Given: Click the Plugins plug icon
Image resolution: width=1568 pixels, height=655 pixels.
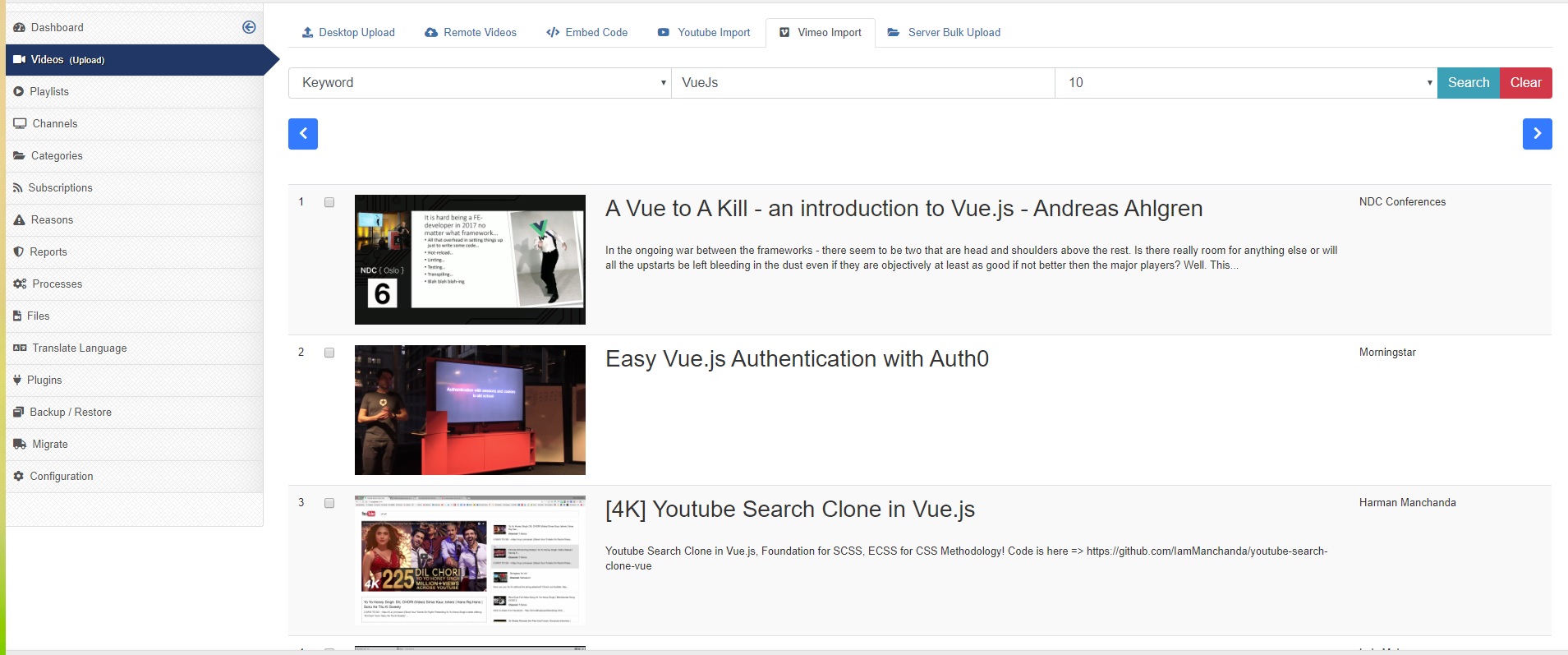Looking at the screenshot, I should coord(17,380).
